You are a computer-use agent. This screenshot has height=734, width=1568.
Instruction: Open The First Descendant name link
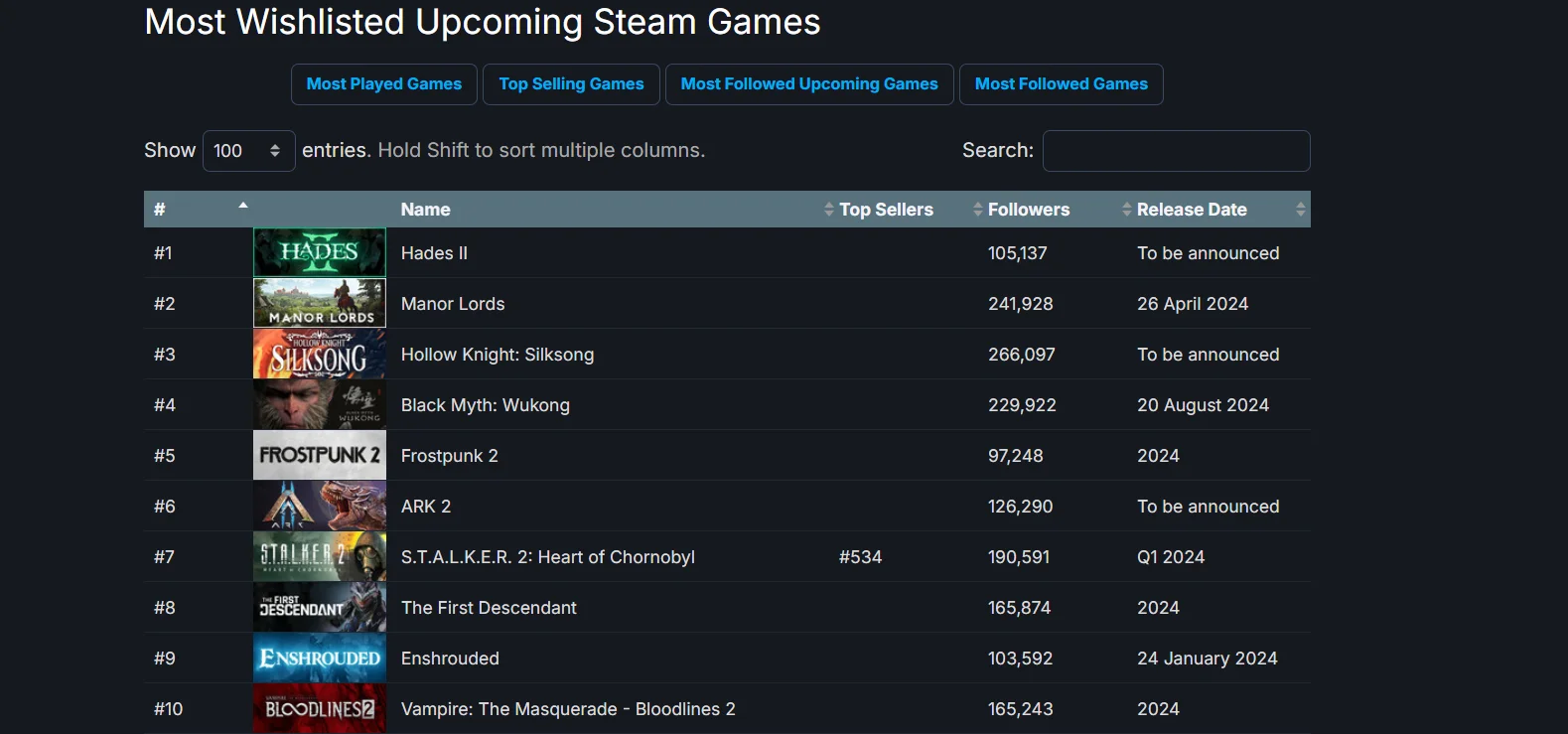tap(489, 608)
